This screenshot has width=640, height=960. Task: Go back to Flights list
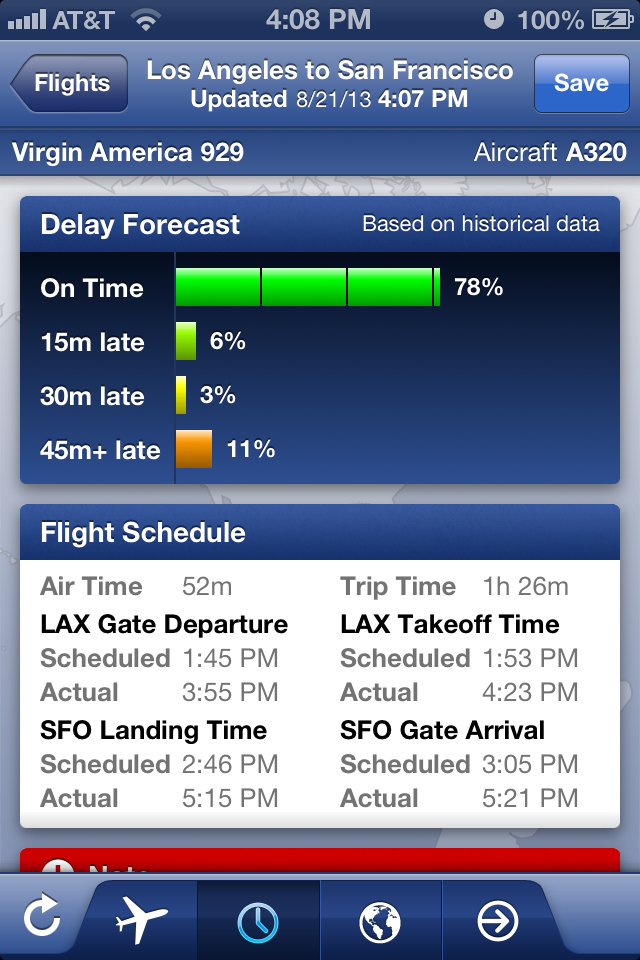click(70, 83)
